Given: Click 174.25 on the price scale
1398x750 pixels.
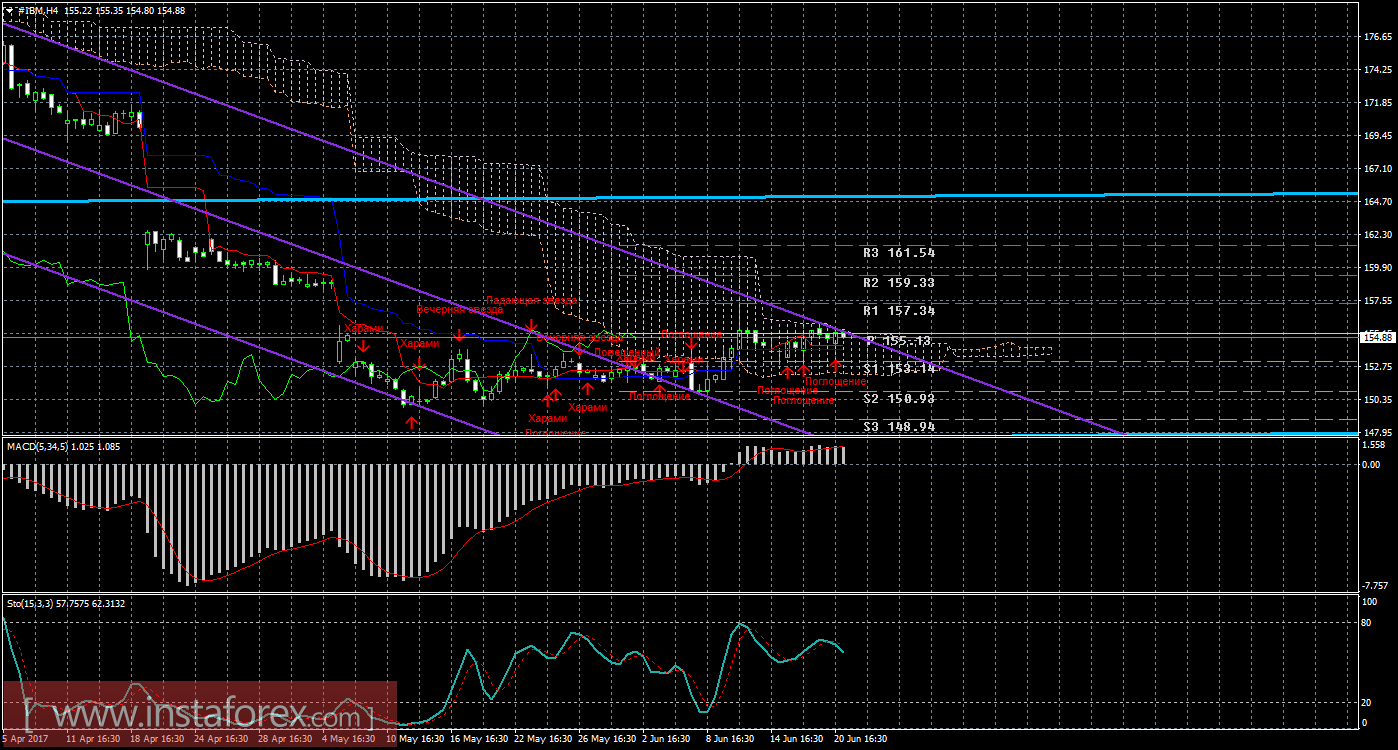Looking at the screenshot, I should [1378, 70].
